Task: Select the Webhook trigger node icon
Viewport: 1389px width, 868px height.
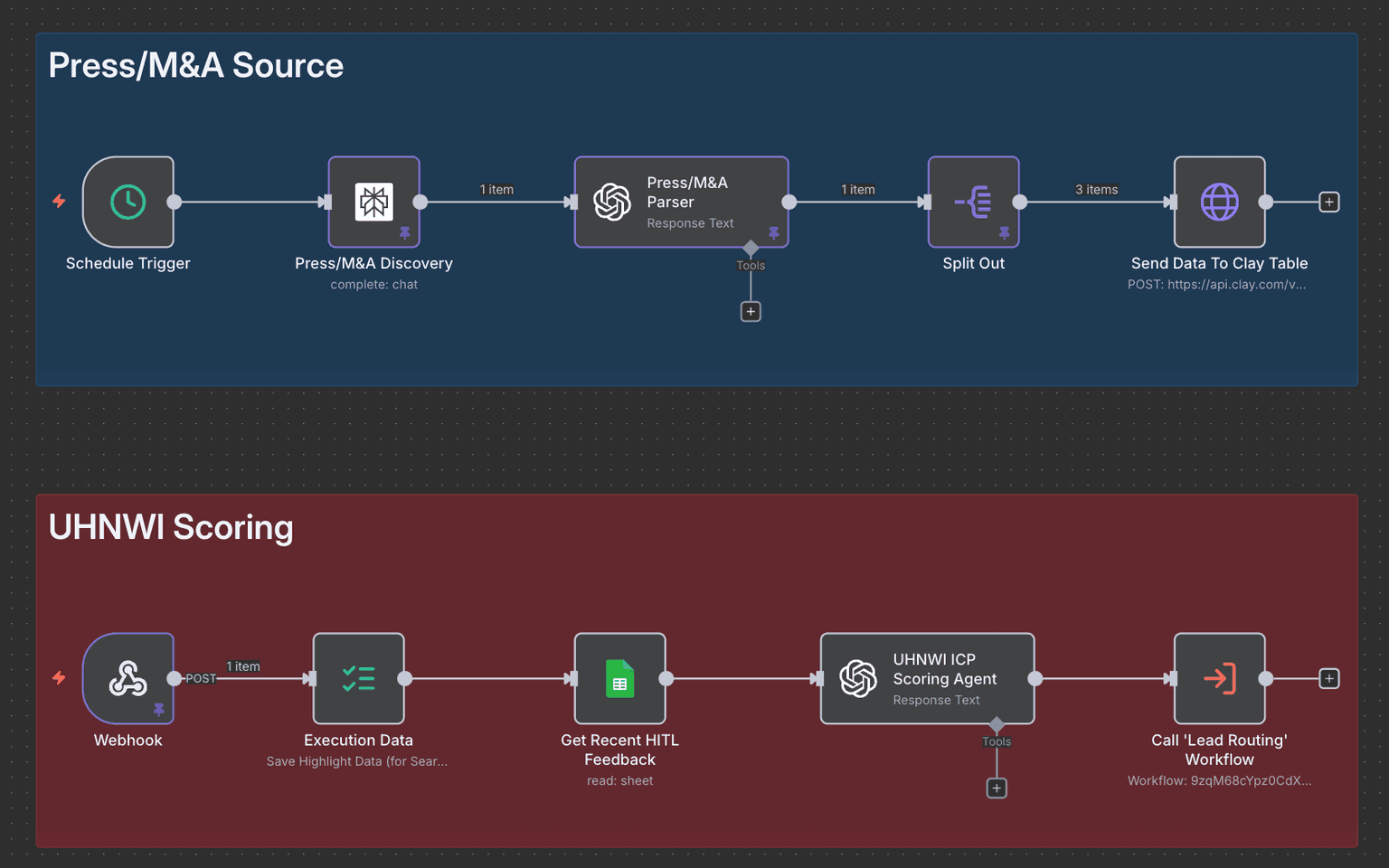Action: pos(128,679)
